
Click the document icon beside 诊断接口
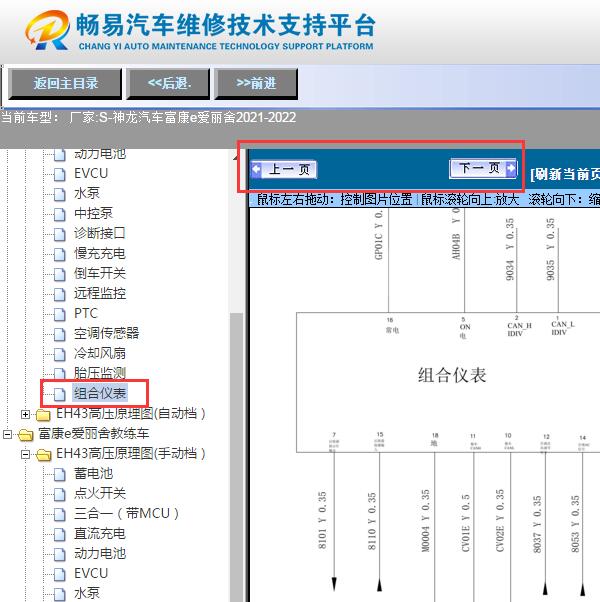click(60, 234)
